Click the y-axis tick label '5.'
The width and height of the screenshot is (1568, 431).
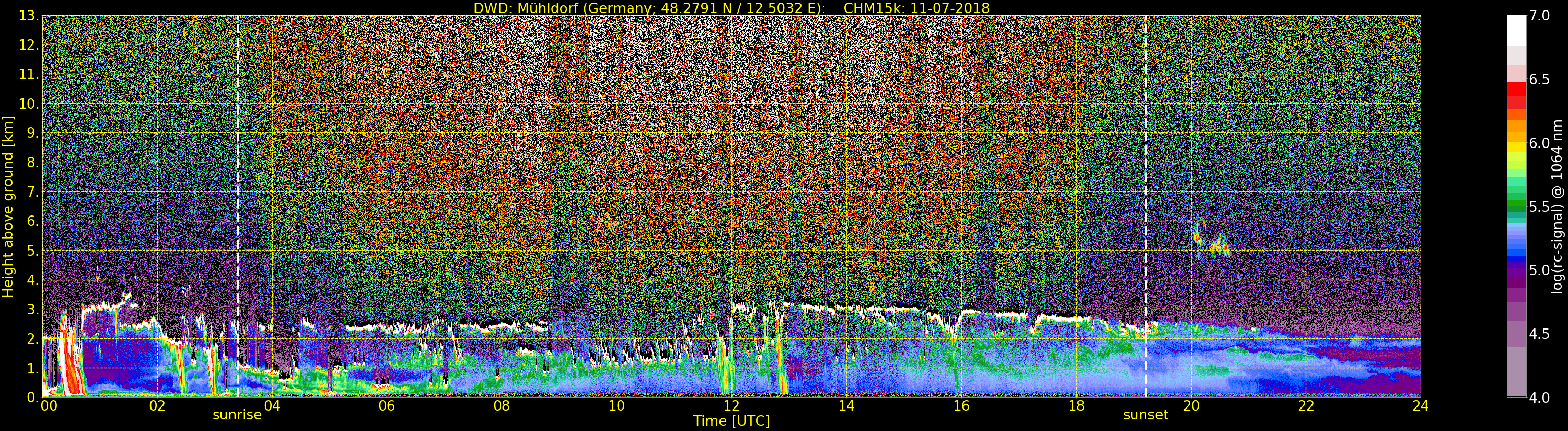(32, 251)
